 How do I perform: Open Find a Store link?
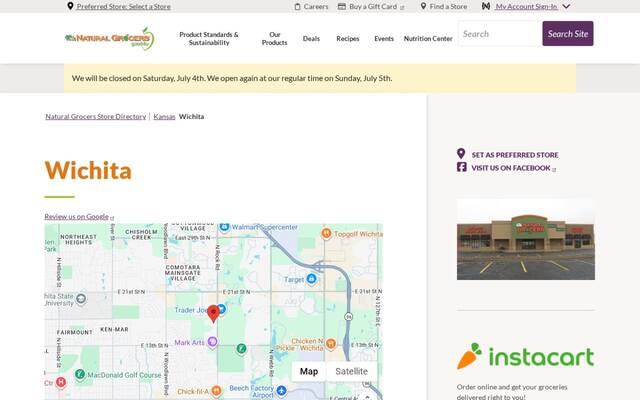pyautogui.click(x=448, y=7)
